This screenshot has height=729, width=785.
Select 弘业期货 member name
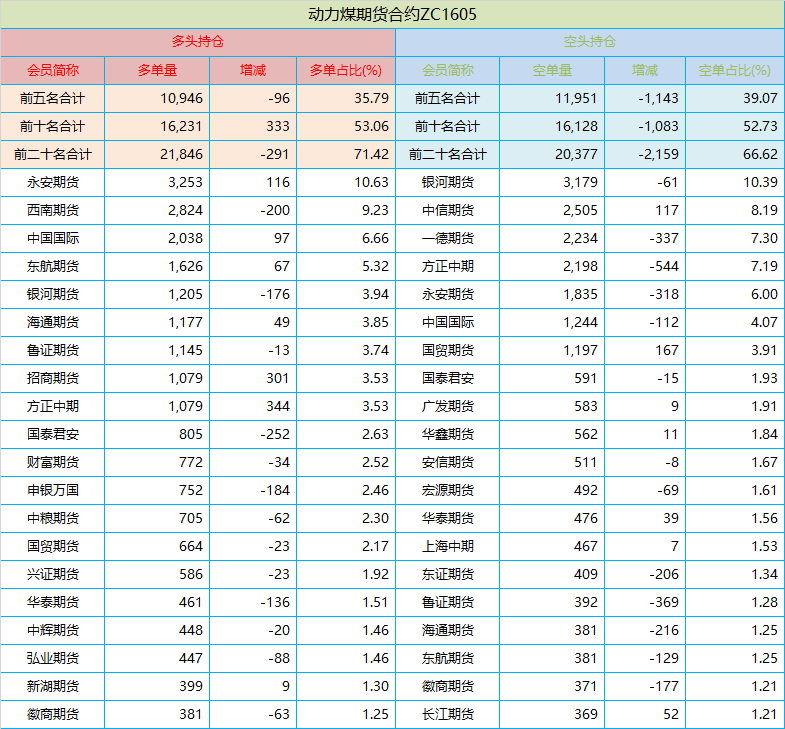pyautogui.click(x=53, y=658)
